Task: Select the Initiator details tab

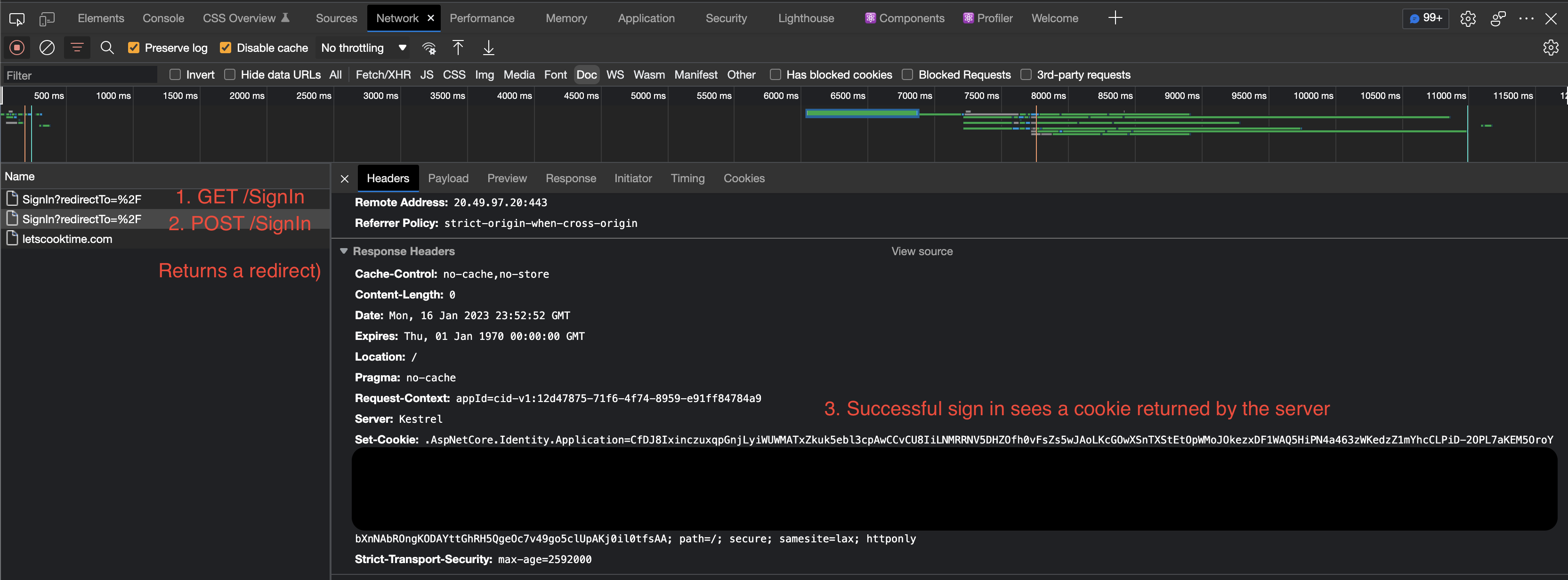Action: (x=632, y=178)
